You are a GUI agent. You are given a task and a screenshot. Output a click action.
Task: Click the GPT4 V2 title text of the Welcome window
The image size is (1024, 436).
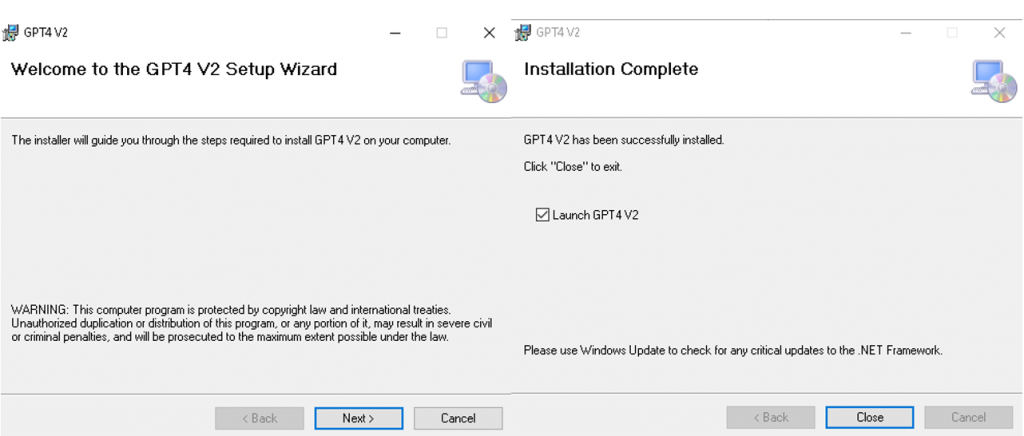coord(46,32)
